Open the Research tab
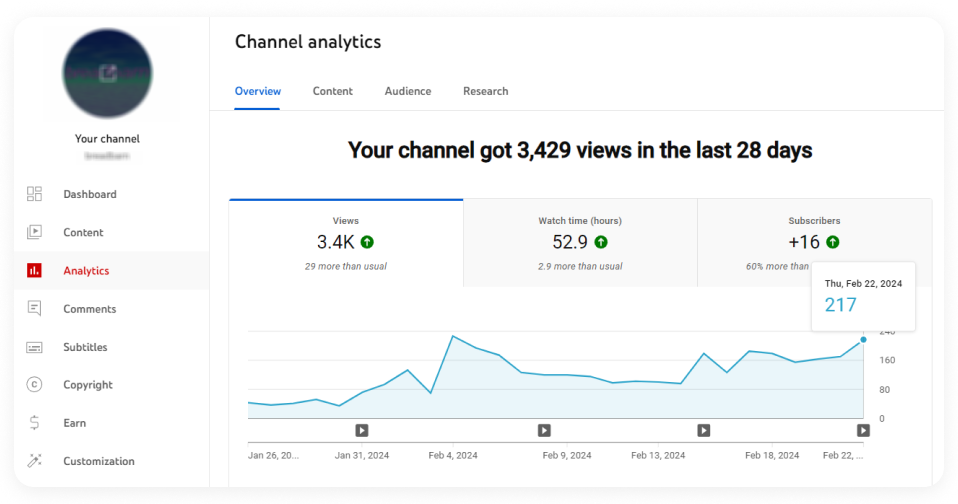Image resolution: width=958 pixels, height=504 pixels. pyautogui.click(x=485, y=91)
